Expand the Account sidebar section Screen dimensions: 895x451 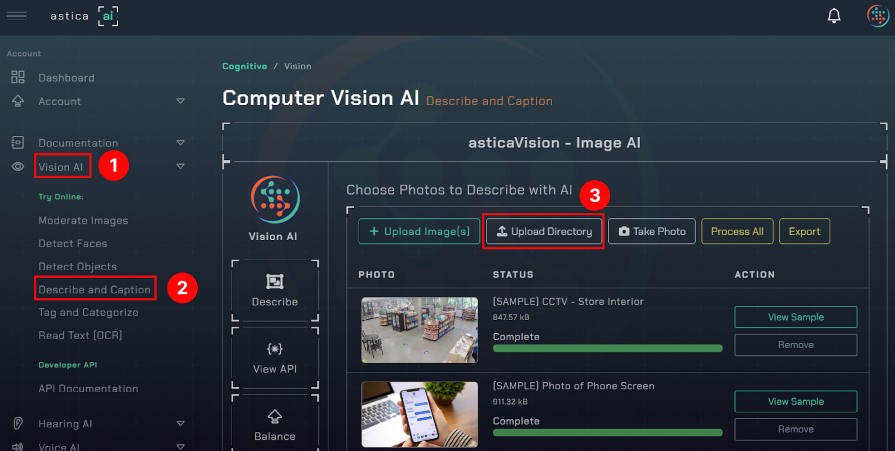[181, 101]
